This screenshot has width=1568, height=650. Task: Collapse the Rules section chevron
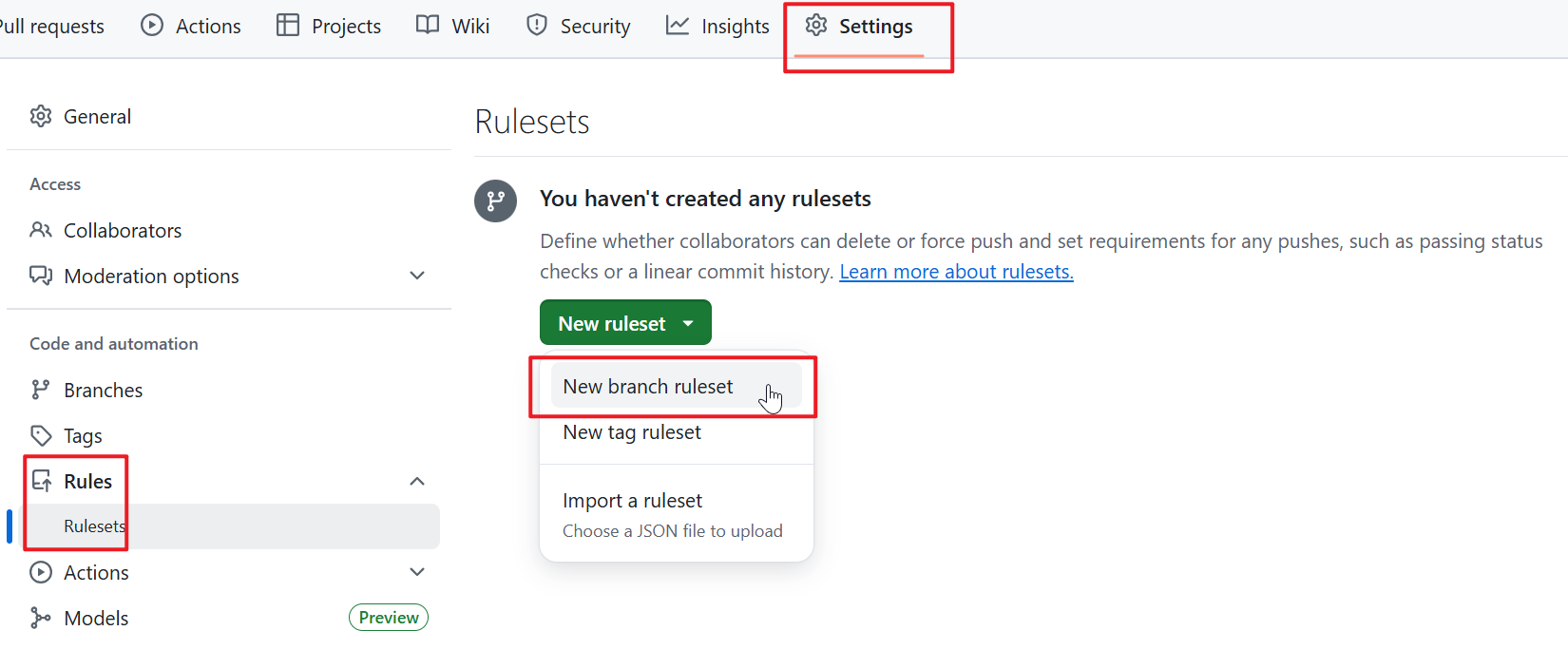coord(416,481)
